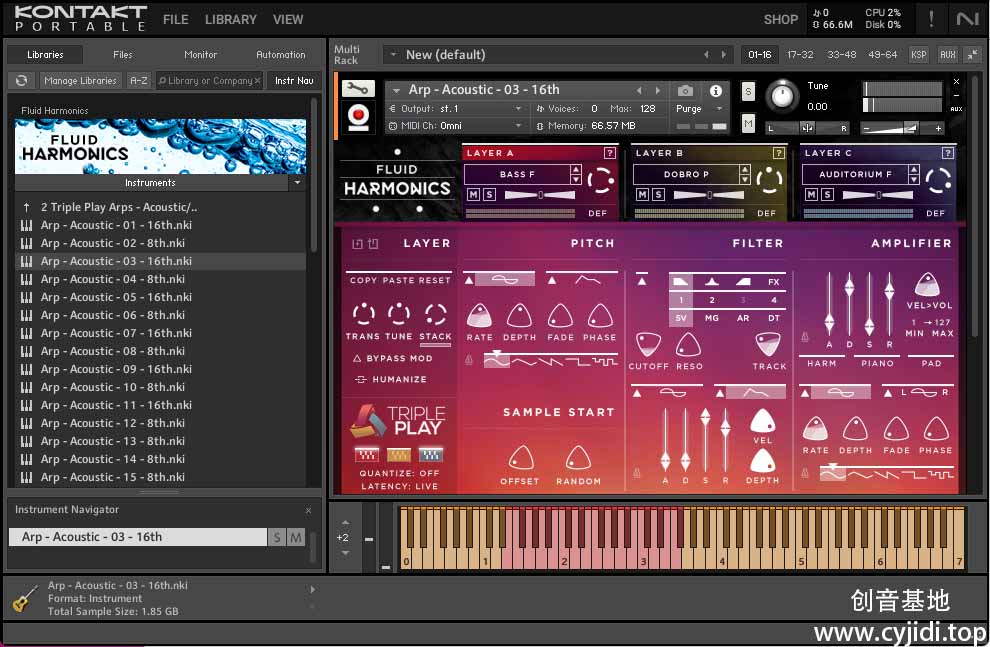Click the VEL>VOL knob
990x647 pixels.
927,285
